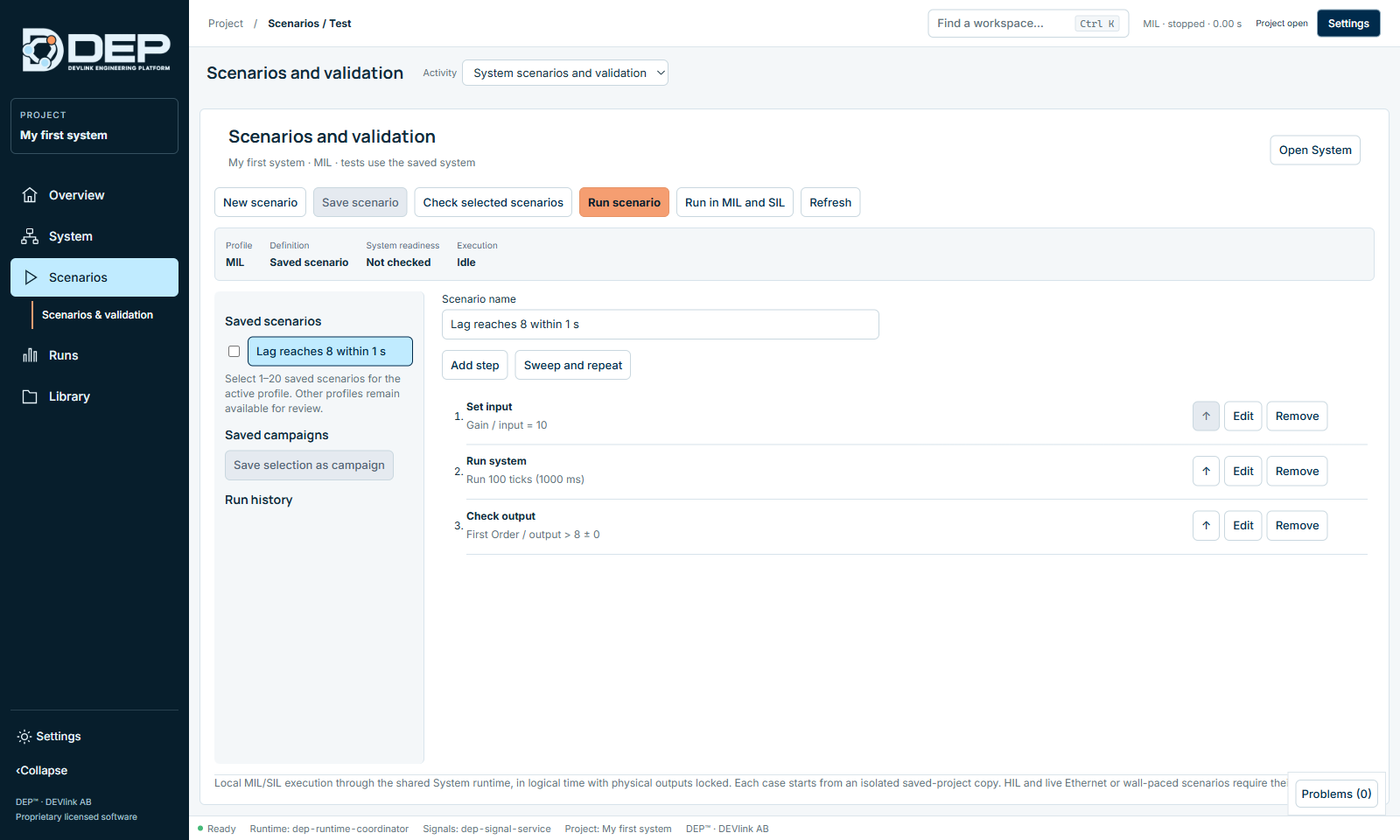Remove the Check output step

pyautogui.click(x=1297, y=526)
